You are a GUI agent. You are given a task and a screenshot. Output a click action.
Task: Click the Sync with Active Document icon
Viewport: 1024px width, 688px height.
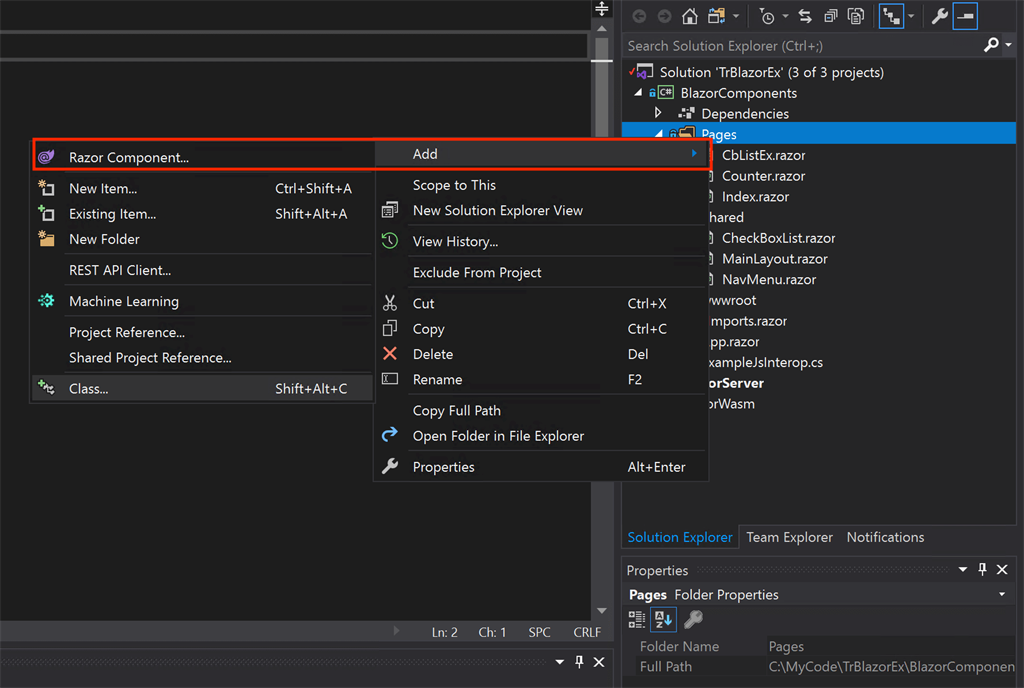(805, 16)
